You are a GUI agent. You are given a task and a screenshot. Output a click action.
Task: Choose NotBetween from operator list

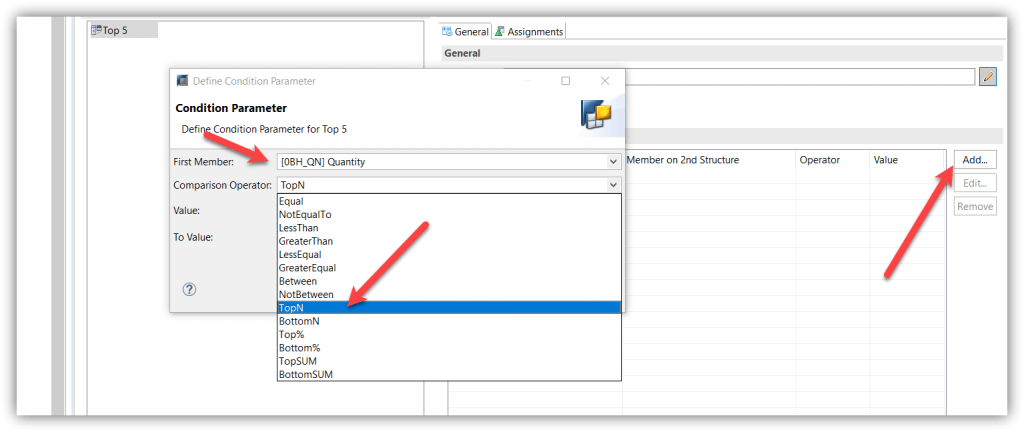(x=449, y=294)
